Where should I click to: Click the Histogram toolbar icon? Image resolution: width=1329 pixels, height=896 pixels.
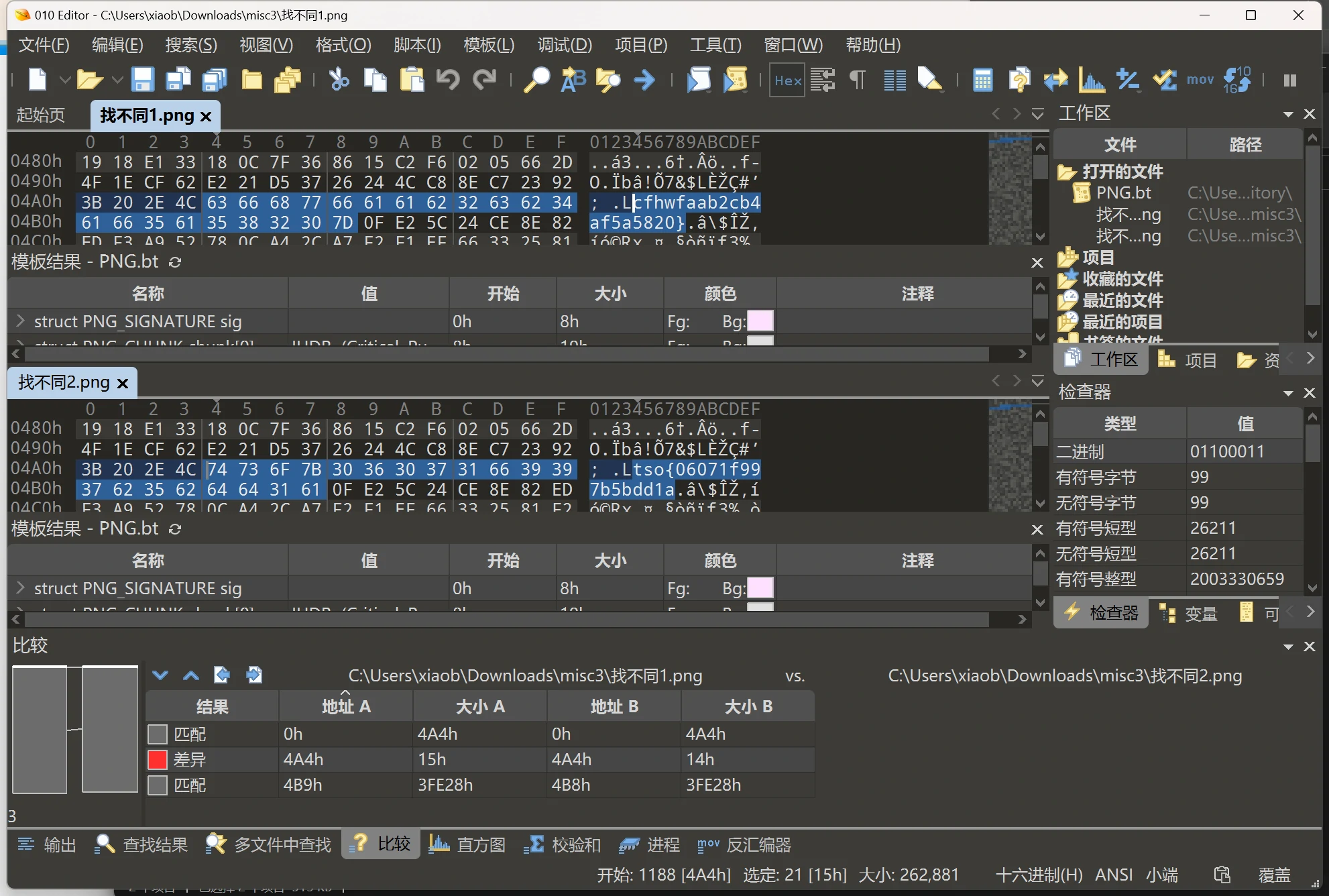[1092, 80]
